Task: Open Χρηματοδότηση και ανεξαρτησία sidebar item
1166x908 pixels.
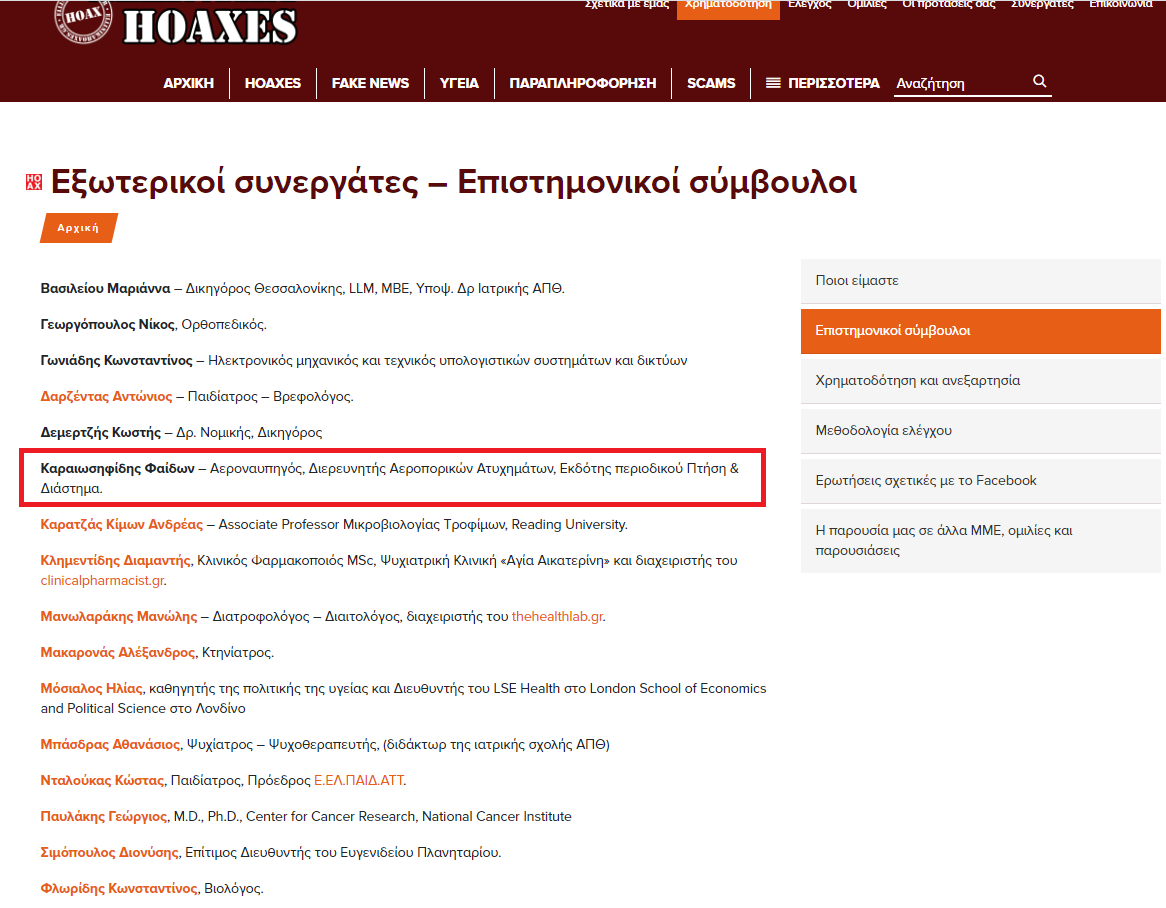Action: click(x=980, y=381)
